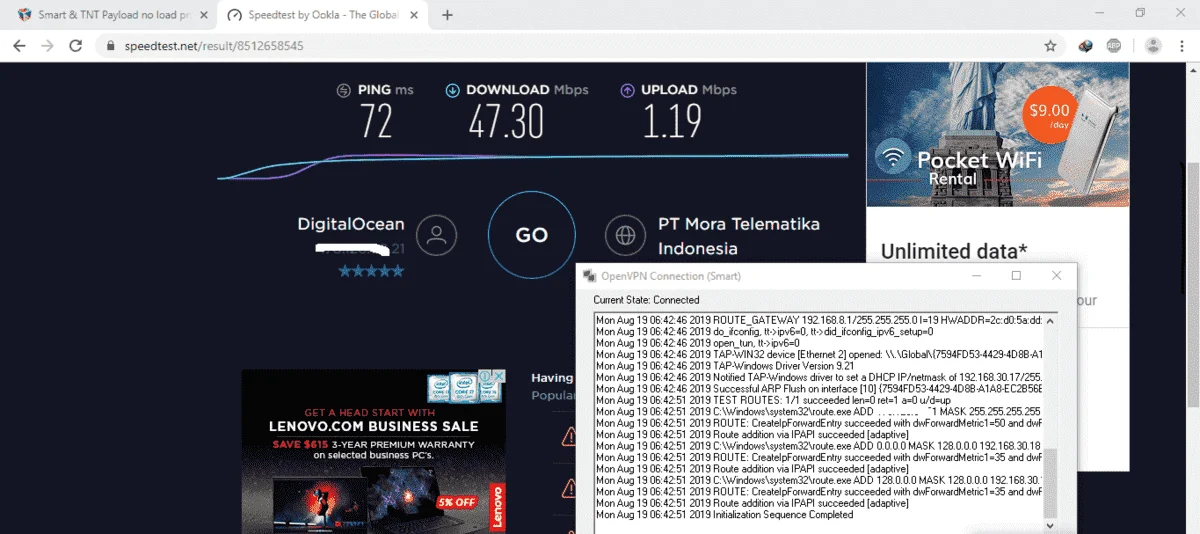1200x534 pixels.
Task: Click the Current State: Connected label
Action: [x=646, y=300]
